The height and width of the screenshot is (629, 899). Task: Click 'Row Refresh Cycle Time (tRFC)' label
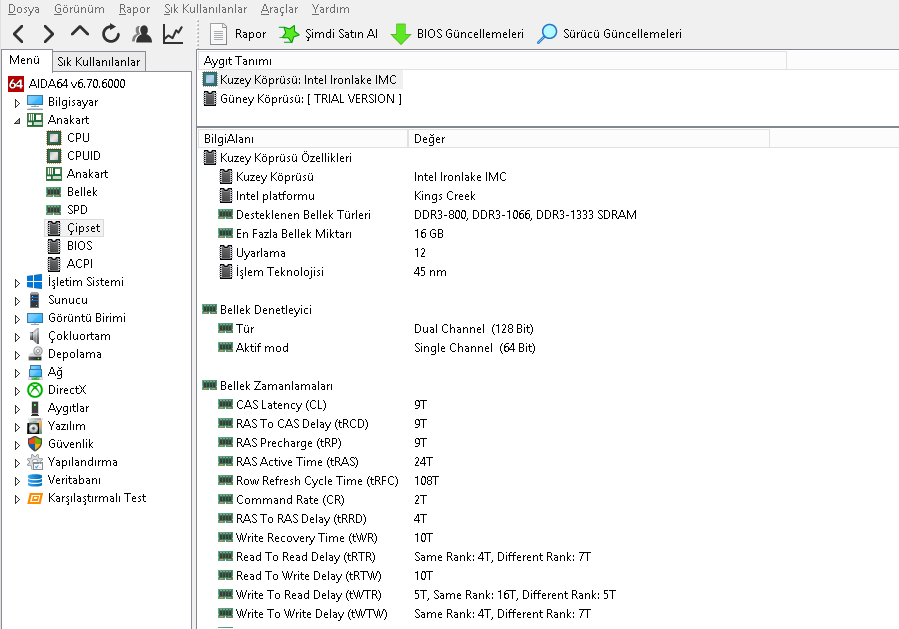tap(317, 481)
